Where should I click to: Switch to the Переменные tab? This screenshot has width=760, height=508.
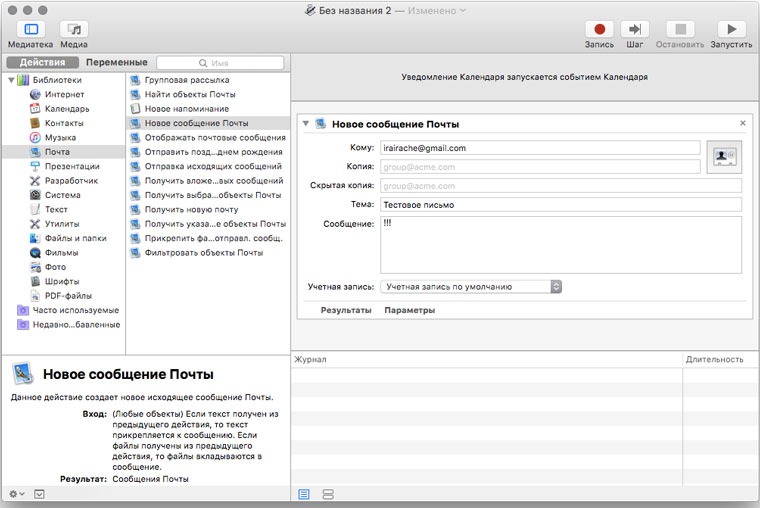click(x=116, y=62)
